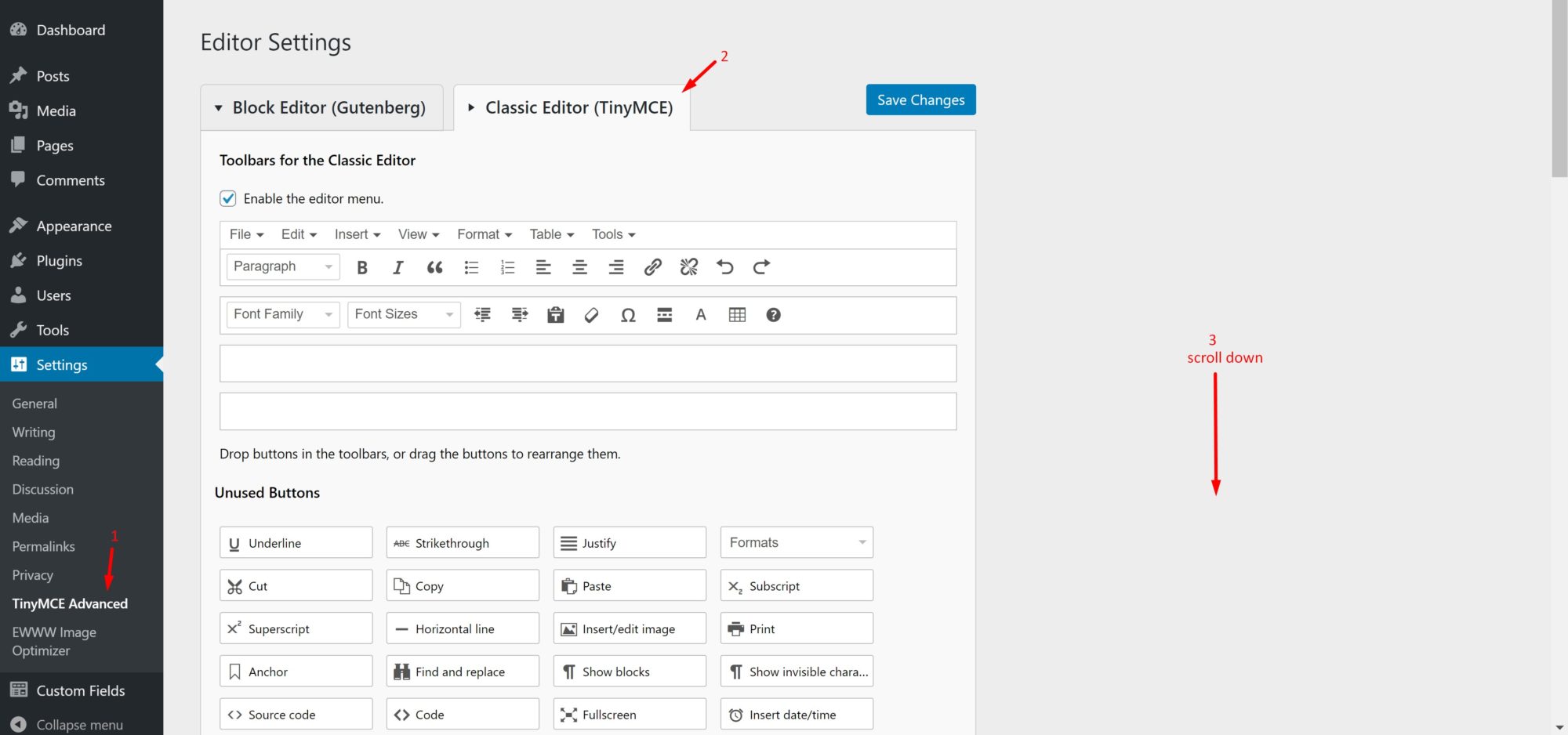Open the Tools menu in editor menubar

click(613, 234)
